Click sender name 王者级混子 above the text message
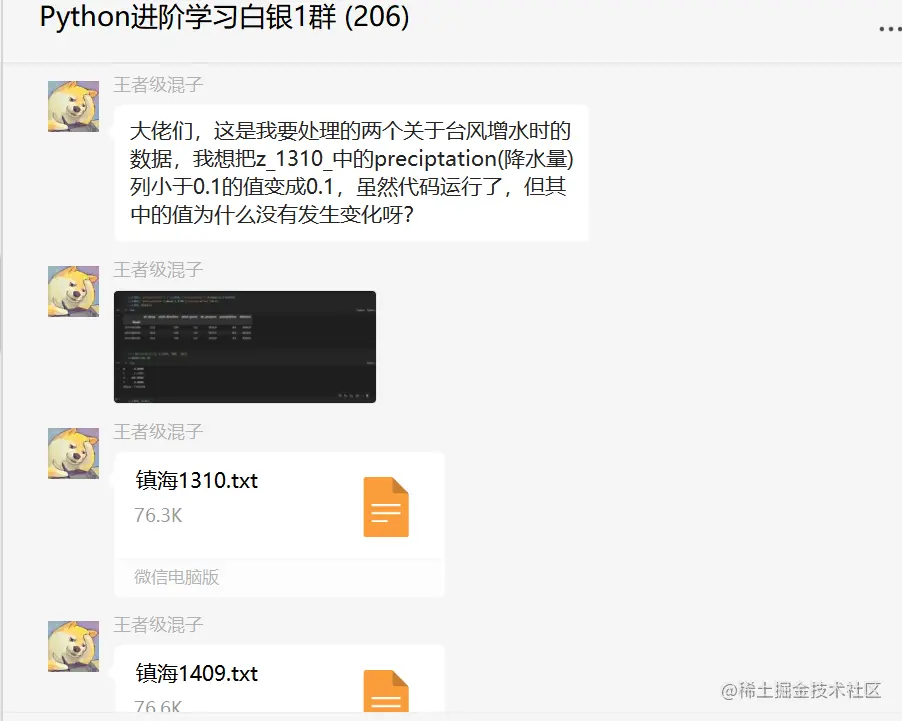The image size is (902, 721). [x=158, y=85]
